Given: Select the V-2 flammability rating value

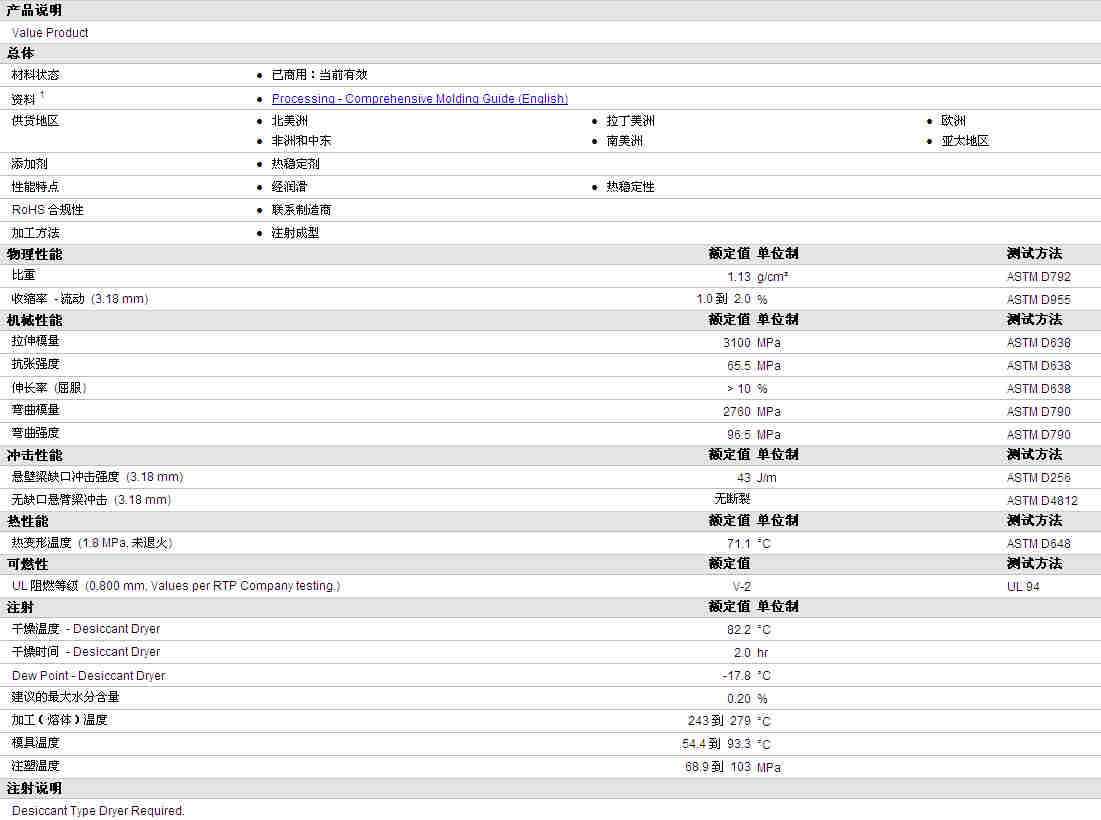Looking at the screenshot, I should (x=741, y=587).
